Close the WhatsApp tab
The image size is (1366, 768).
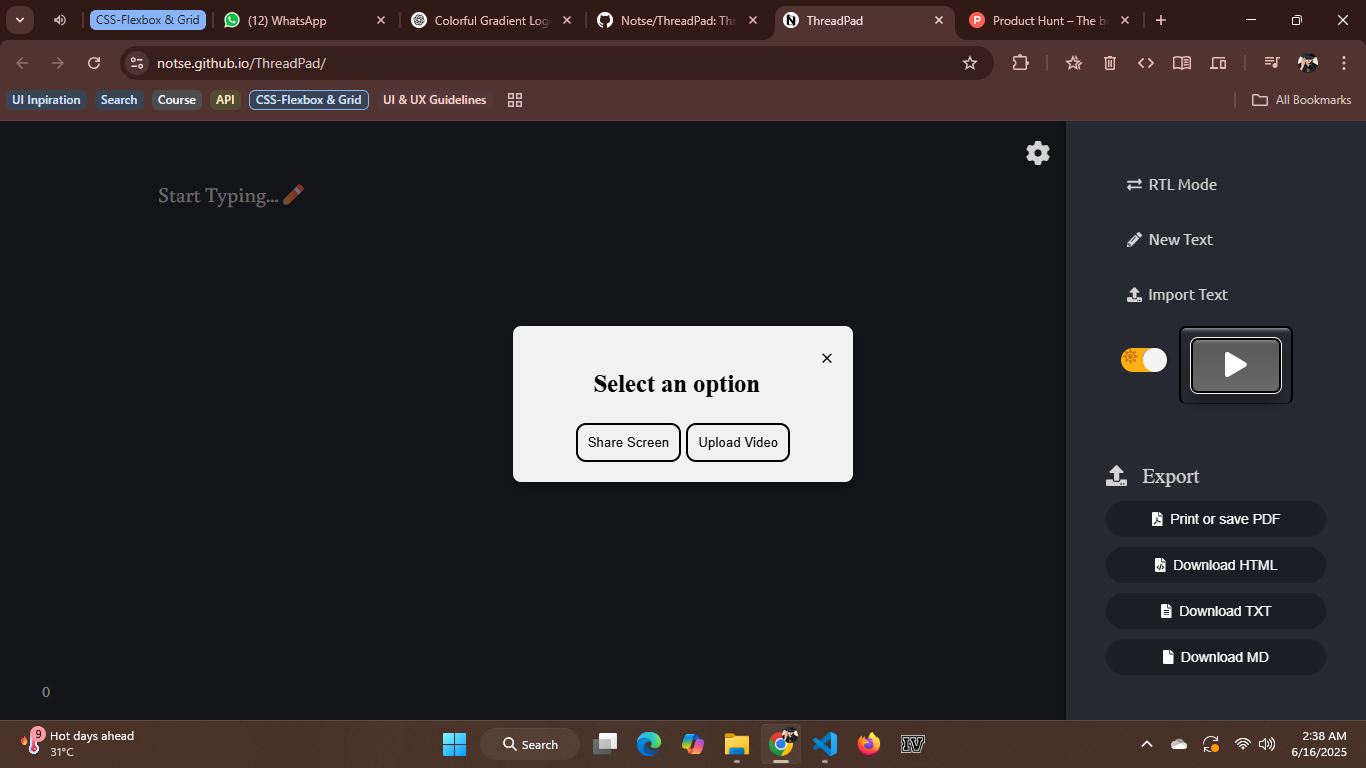pos(381,20)
